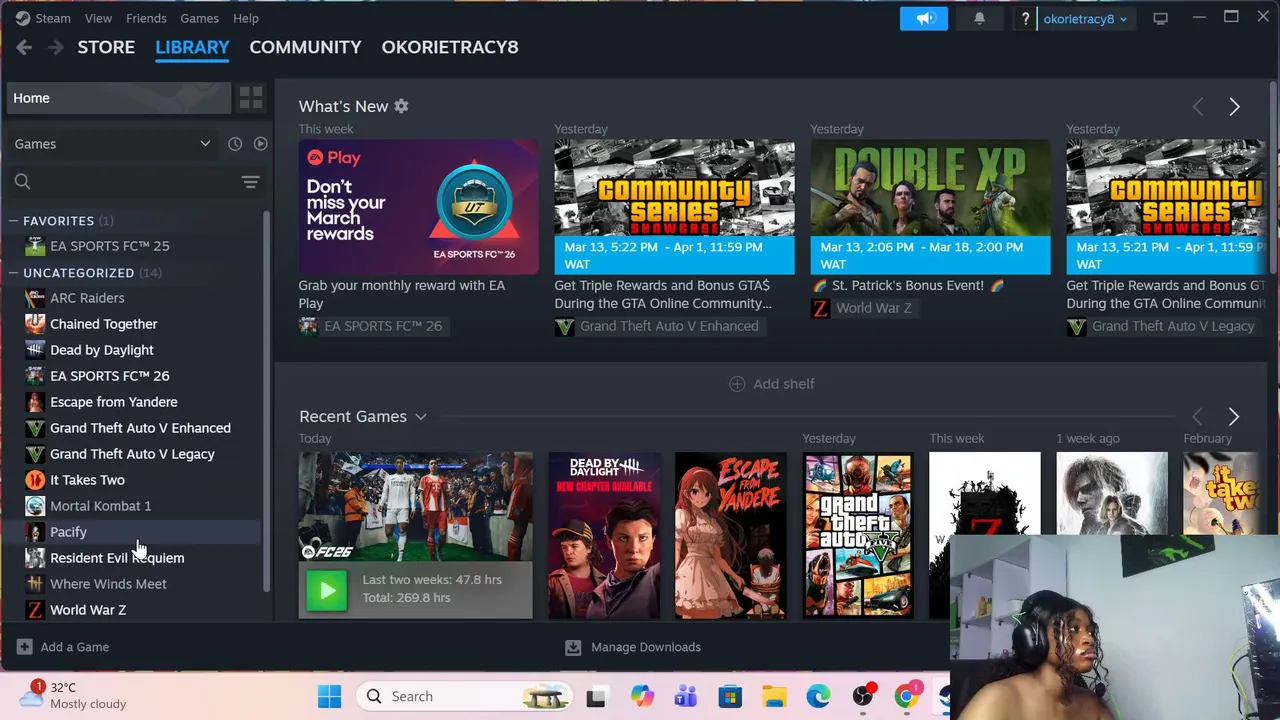The width and height of the screenshot is (1280, 720).
Task: Open the Help menu
Action: click(245, 18)
